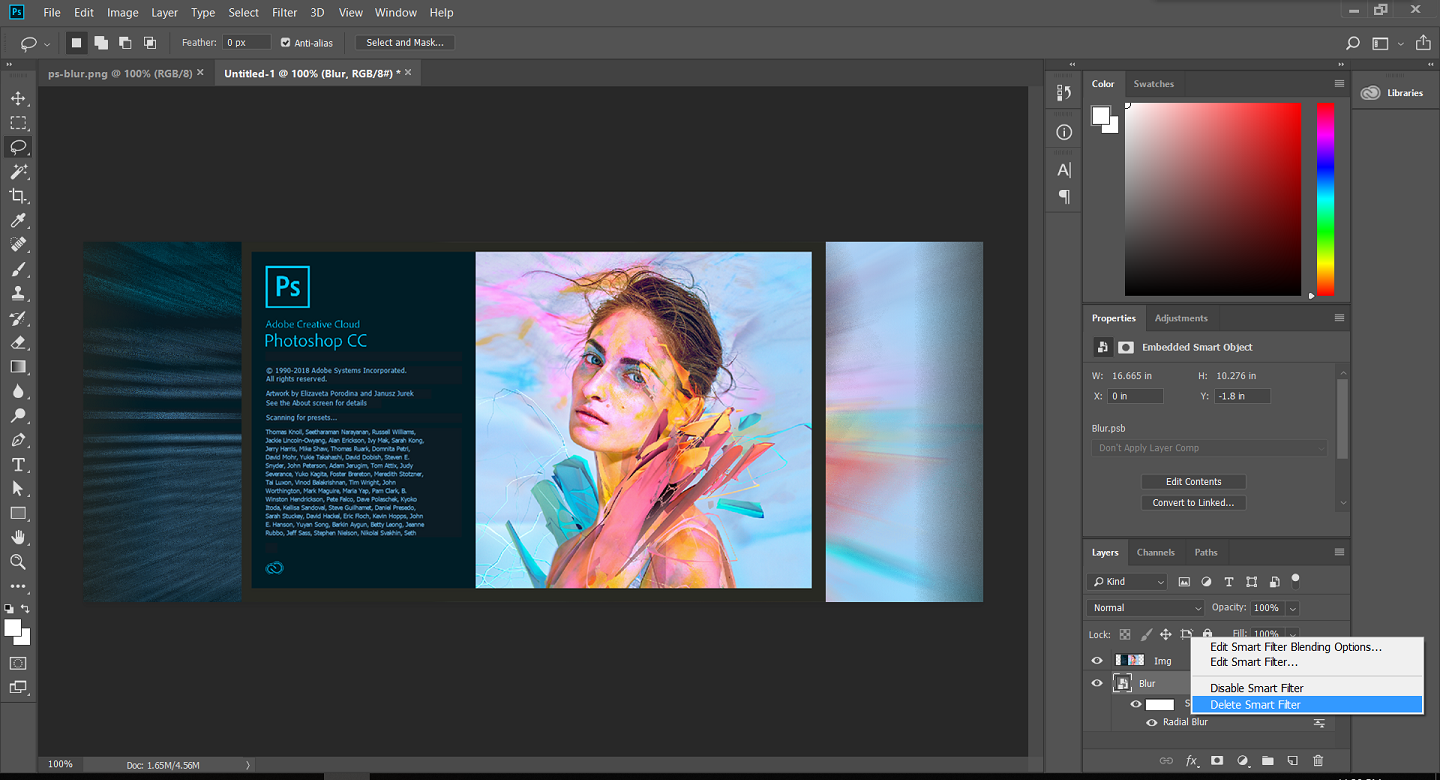Viewport: 1440px width, 780px height.
Task: Click the Change Screen Mode icon
Action: point(18,687)
